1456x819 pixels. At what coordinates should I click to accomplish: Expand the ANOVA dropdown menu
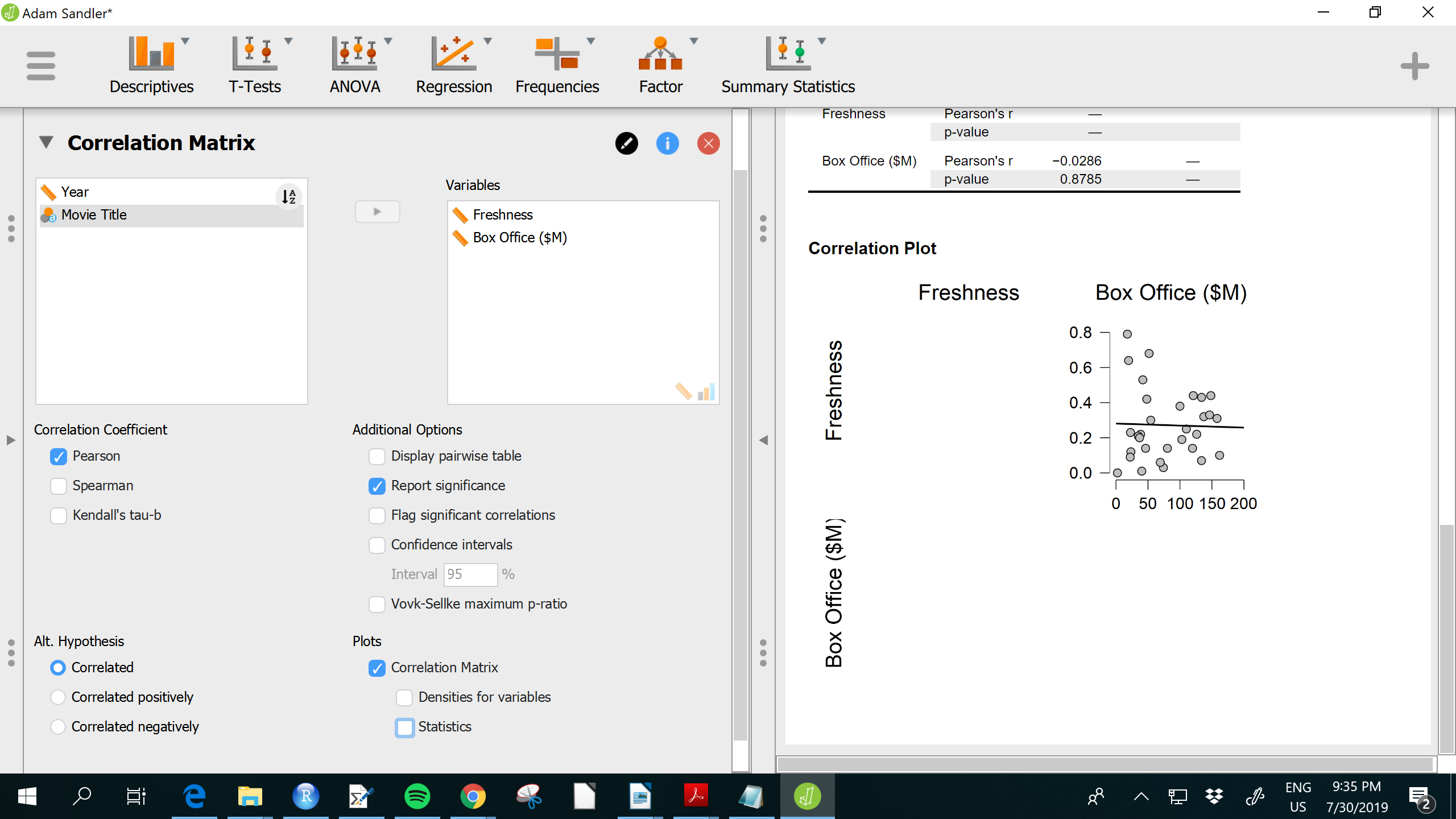(x=388, y=41)
